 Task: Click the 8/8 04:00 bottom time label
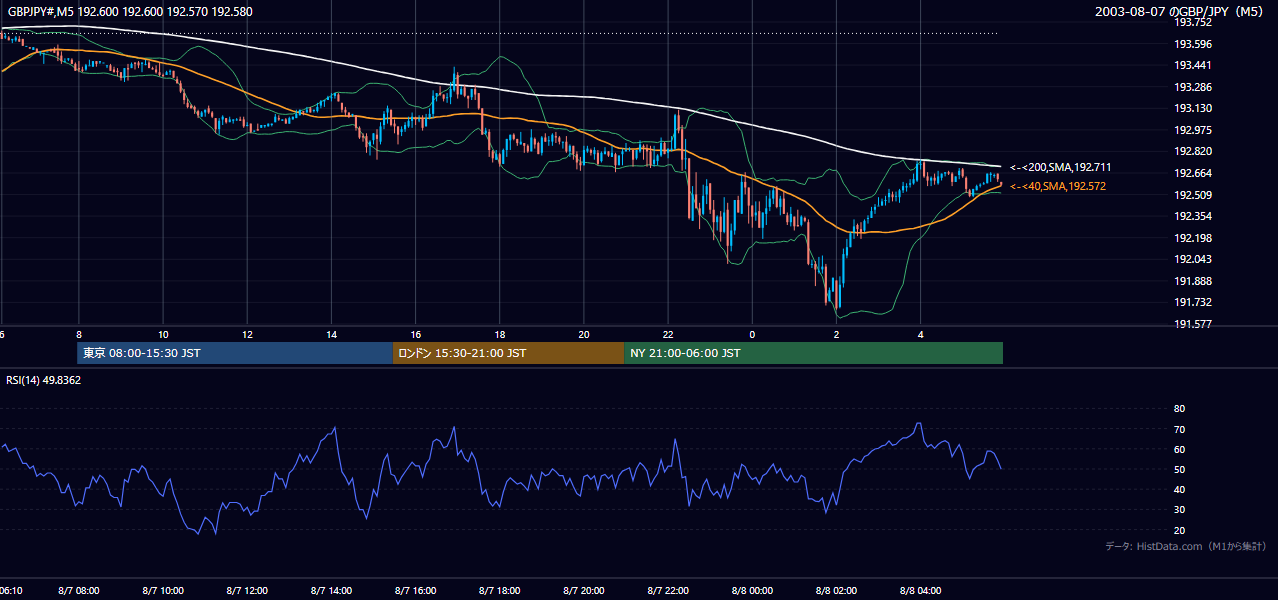(x=921, y=591)
